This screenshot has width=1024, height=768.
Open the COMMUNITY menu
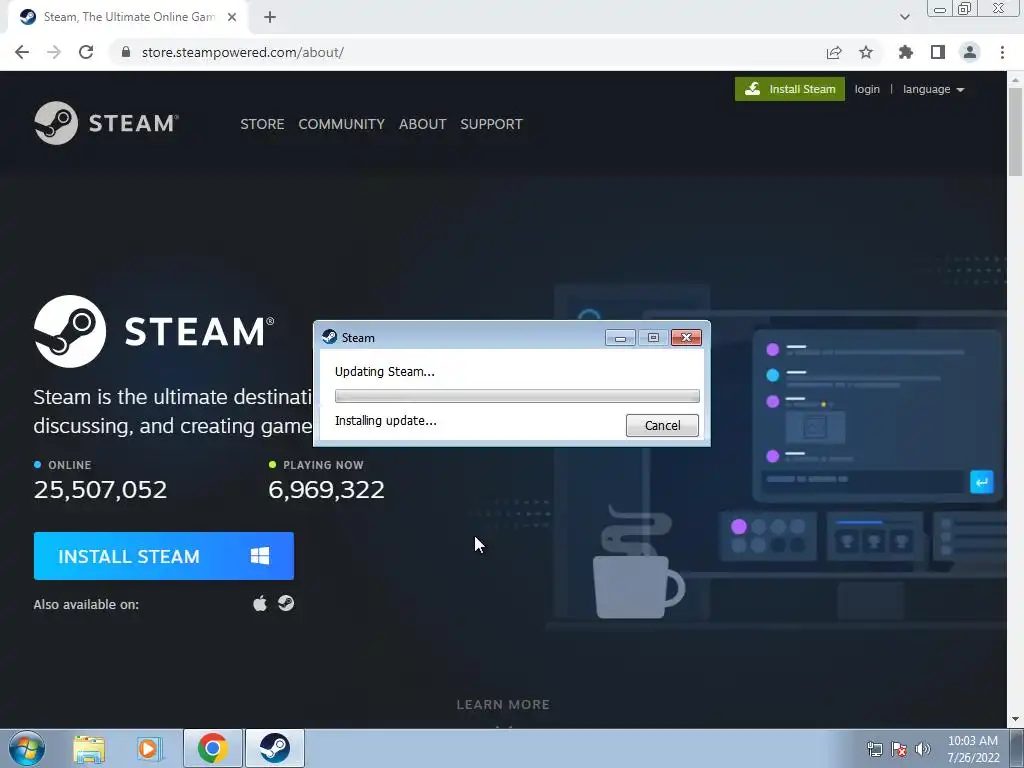[342, 124]
